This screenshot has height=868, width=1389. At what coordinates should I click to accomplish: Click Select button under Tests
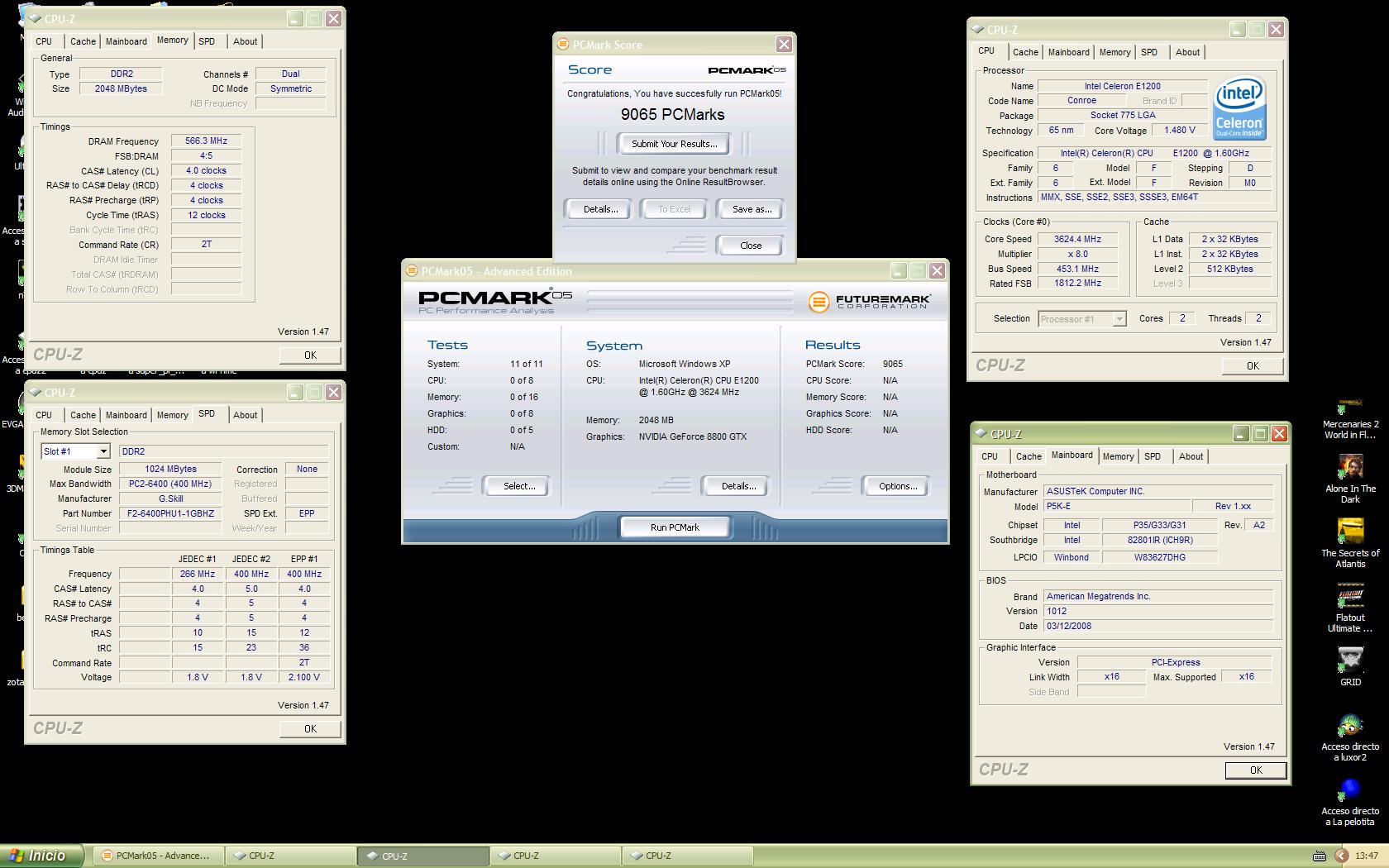[x=519, y=486]
